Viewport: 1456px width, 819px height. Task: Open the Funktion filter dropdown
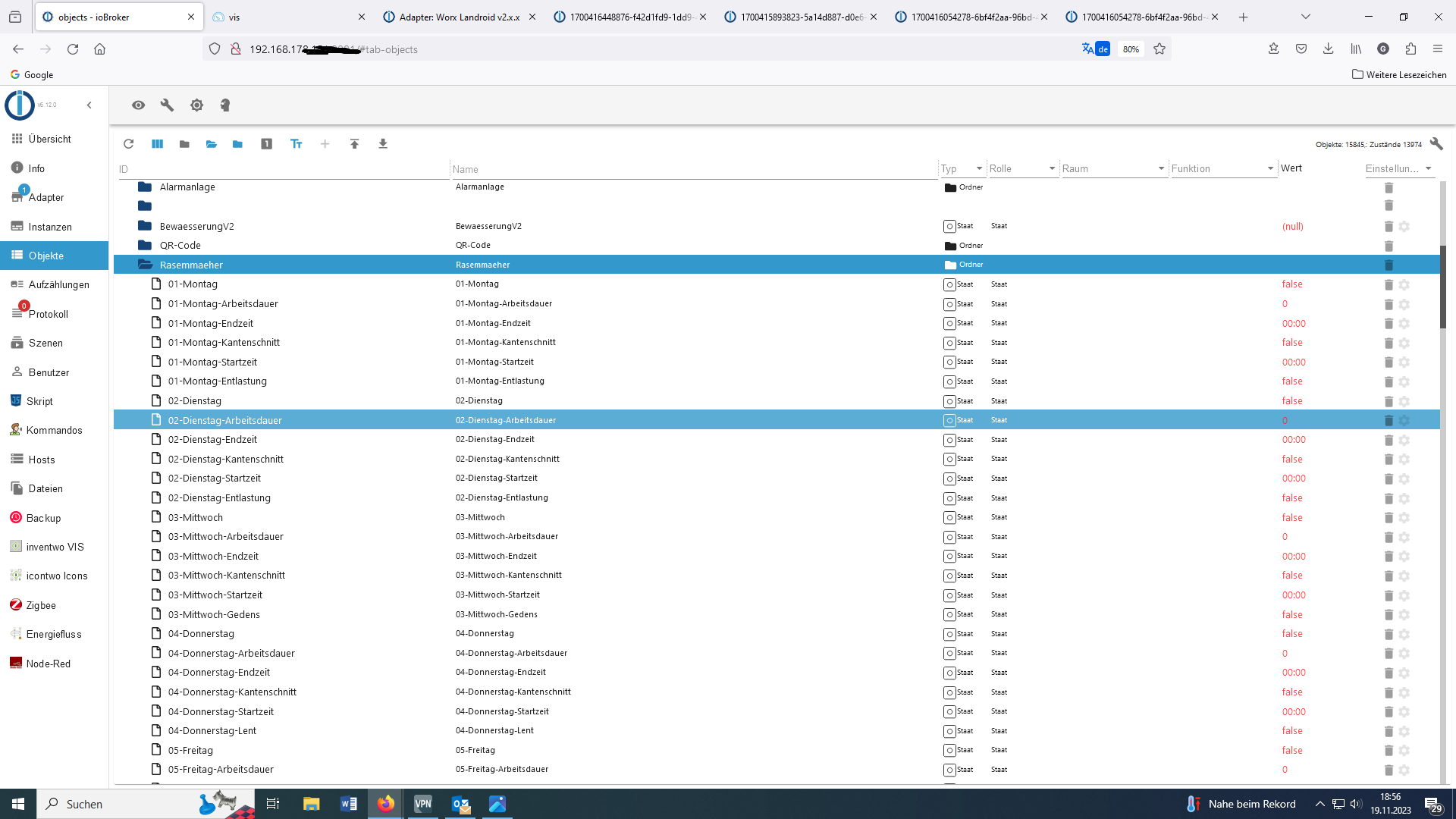click(1223, 168)
